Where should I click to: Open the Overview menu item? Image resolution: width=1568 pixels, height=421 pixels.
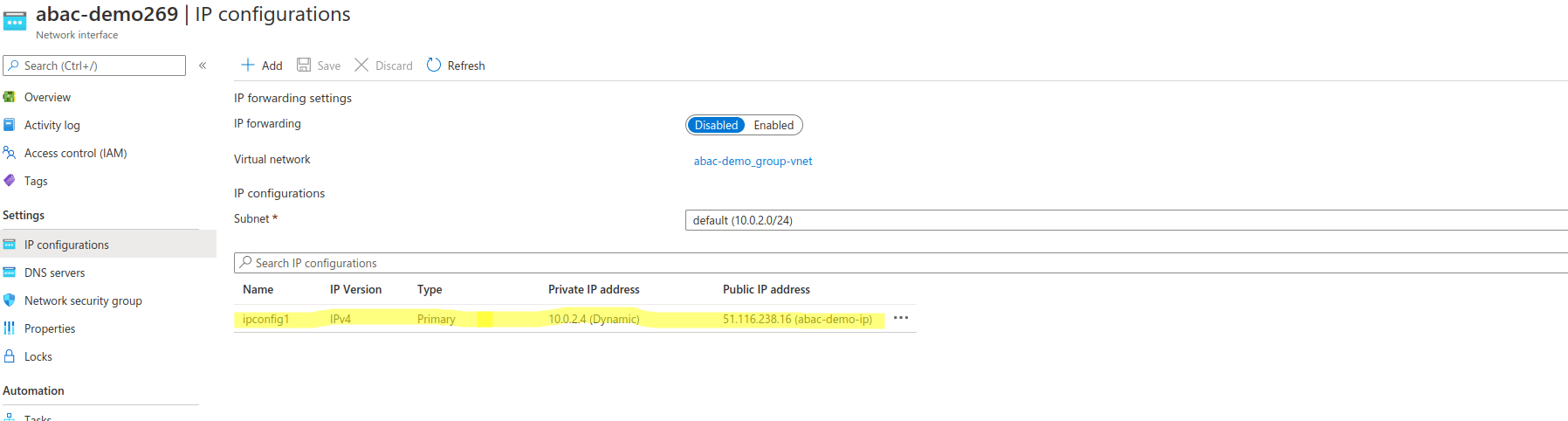point(47,97)
